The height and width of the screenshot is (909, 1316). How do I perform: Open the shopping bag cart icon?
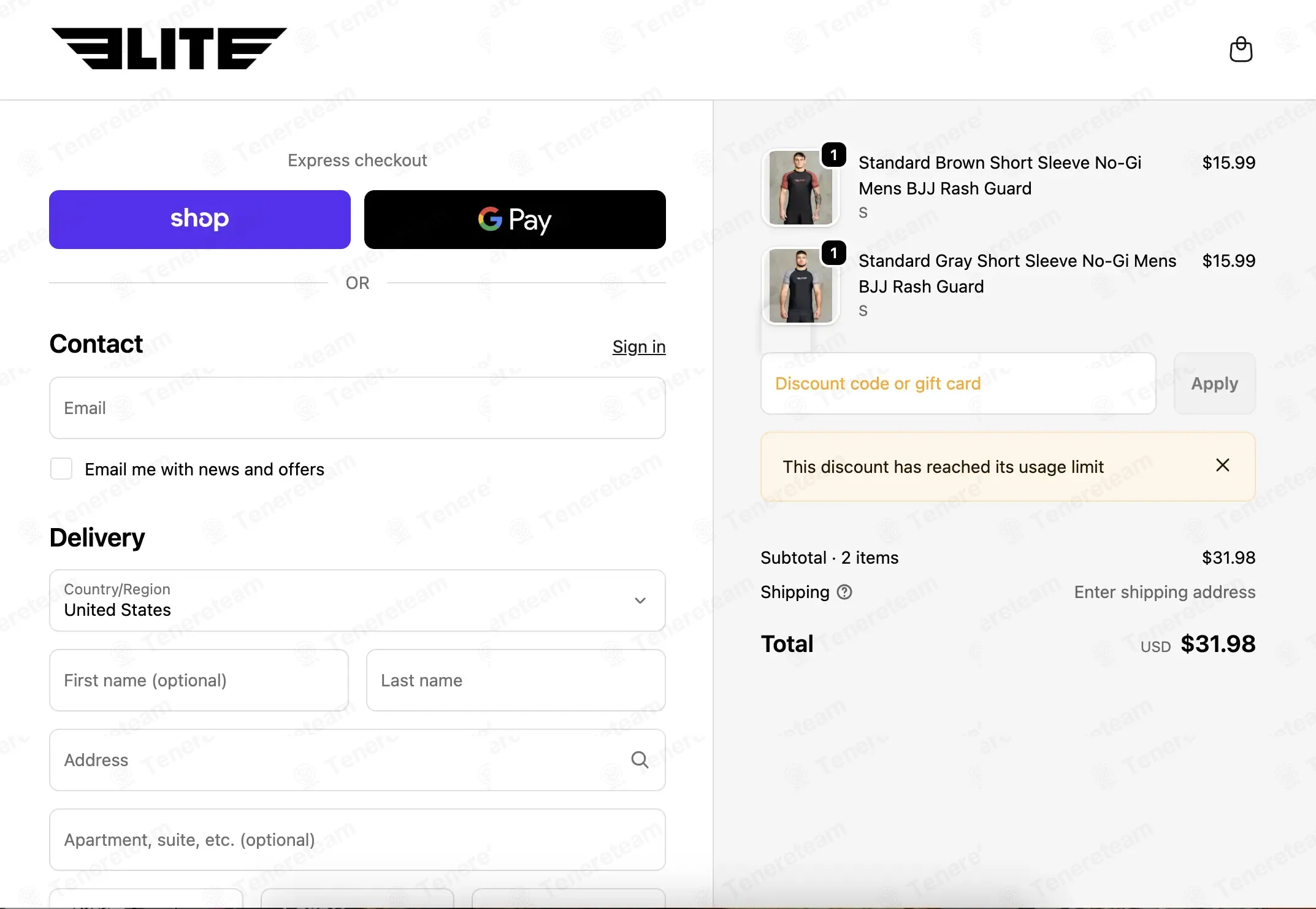[x=1241, y=49]
